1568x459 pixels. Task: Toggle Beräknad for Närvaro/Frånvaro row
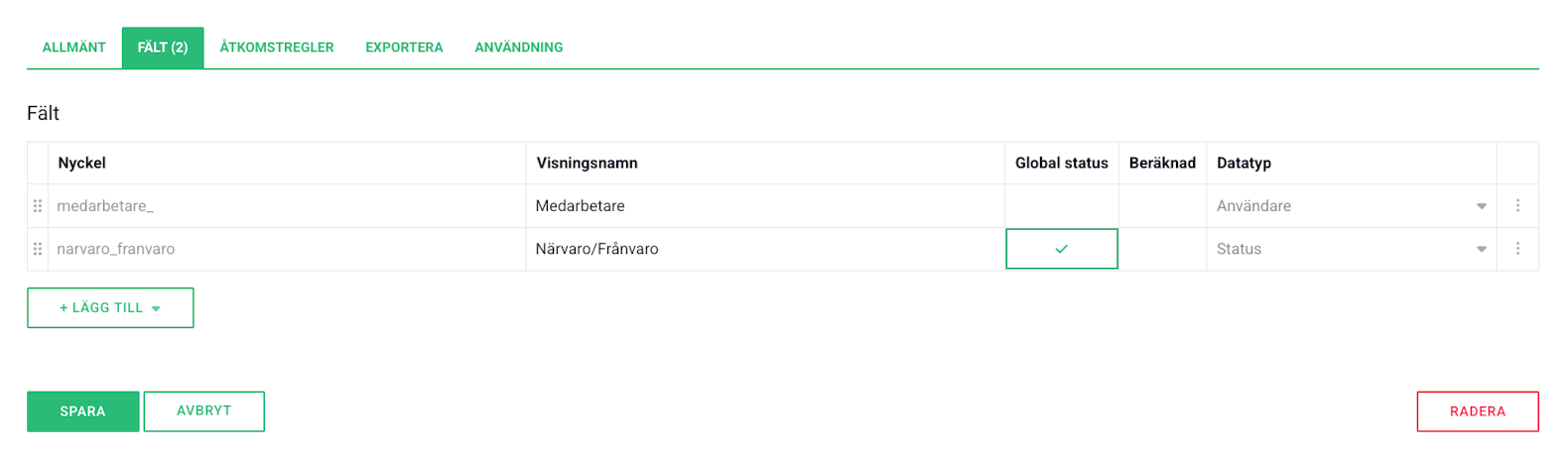(1162, 249)
